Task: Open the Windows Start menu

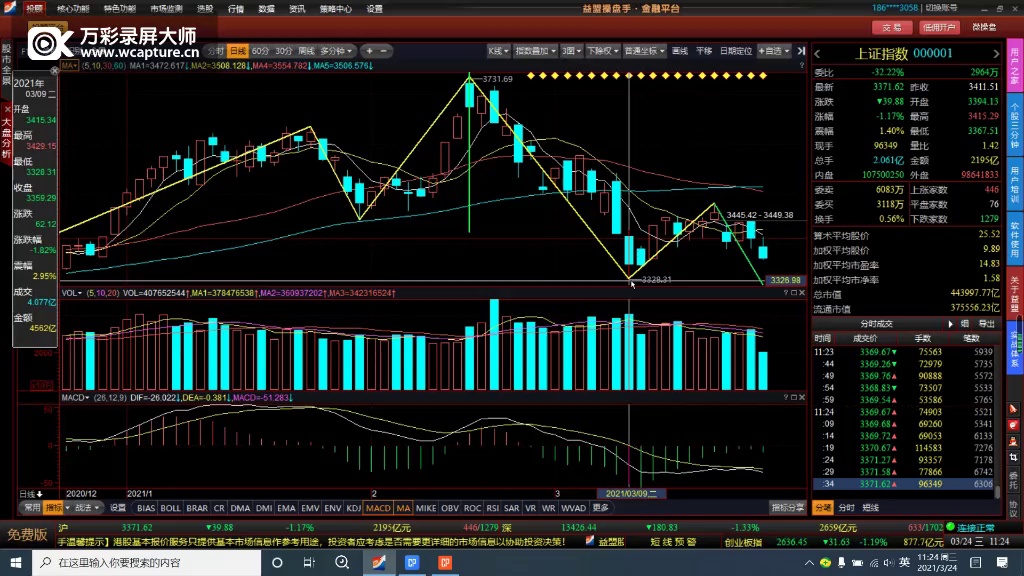Action: point(16,563)
